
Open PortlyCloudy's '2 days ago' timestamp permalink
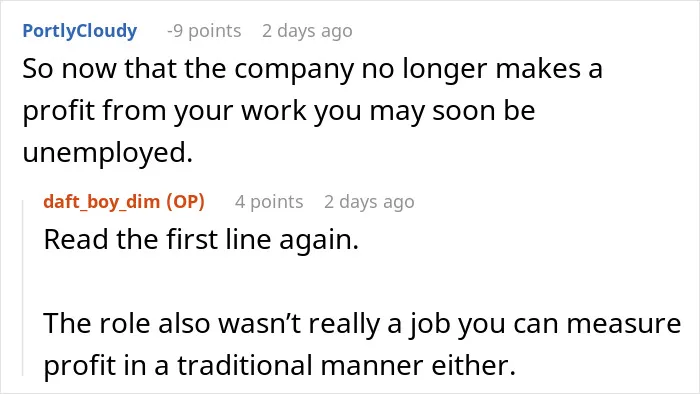click(x=308, y=31)
